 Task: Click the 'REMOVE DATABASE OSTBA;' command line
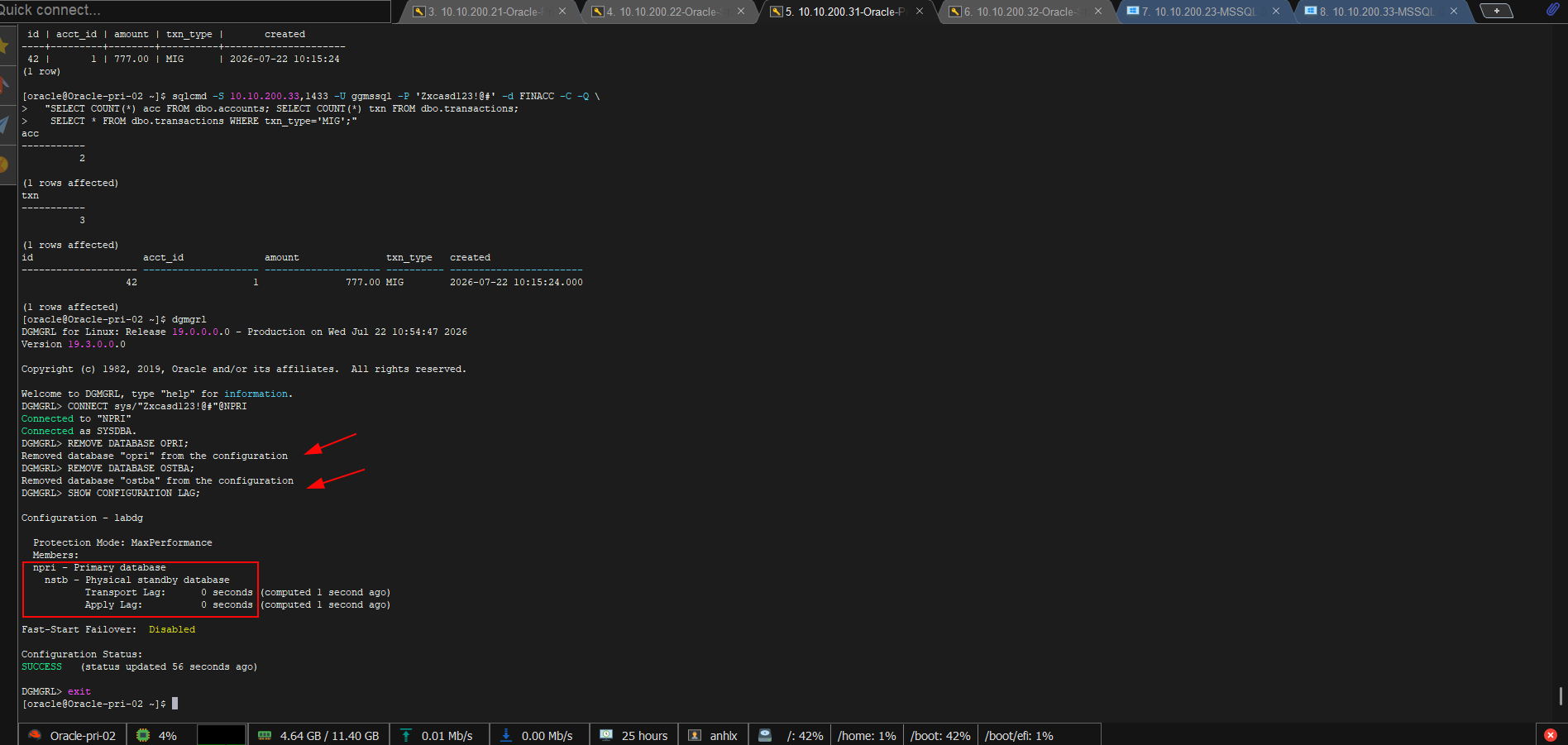(x=108, y=468)
